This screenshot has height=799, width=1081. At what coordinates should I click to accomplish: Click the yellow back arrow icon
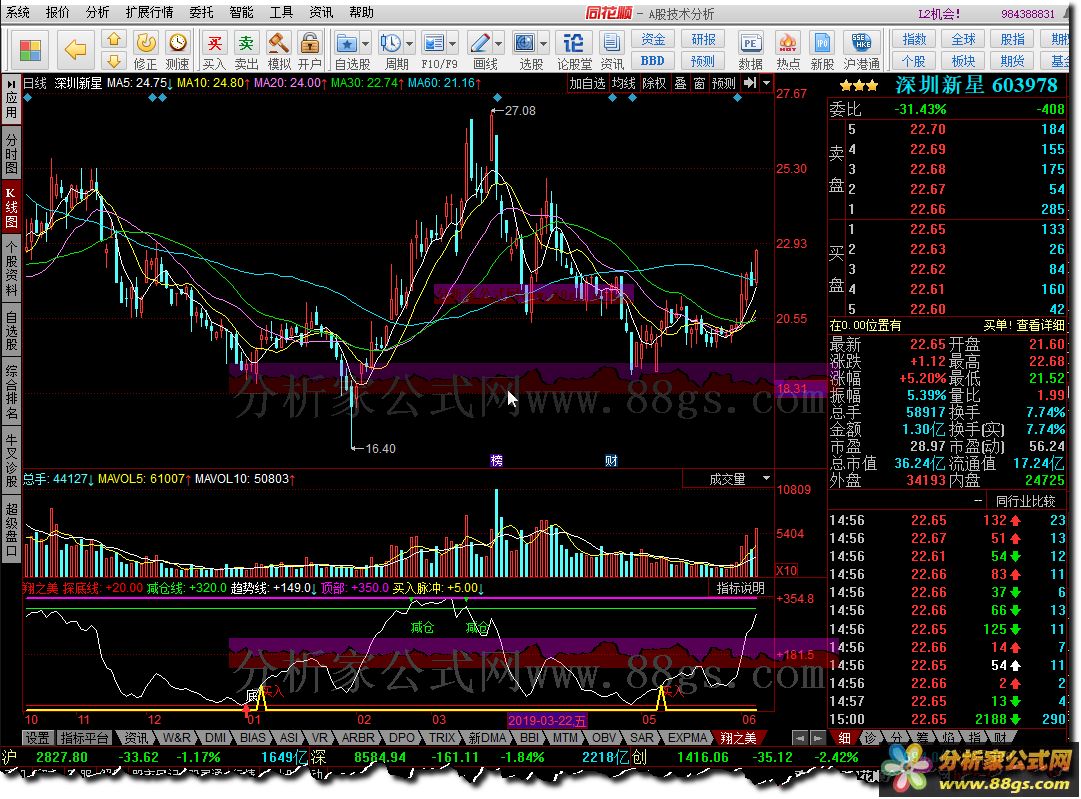(x=74, y=50)
